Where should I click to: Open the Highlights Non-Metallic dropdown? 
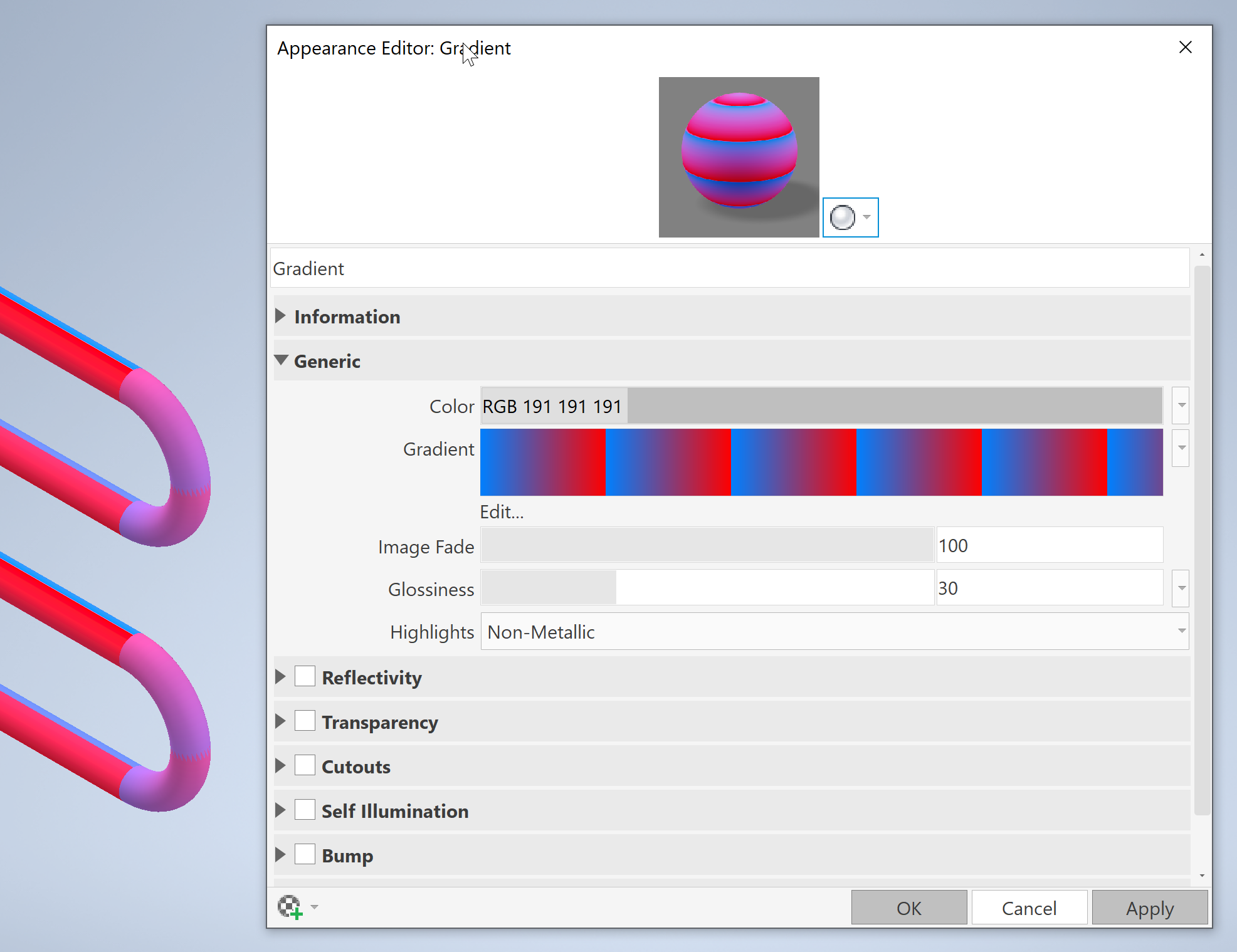click(x=834, y=632)
